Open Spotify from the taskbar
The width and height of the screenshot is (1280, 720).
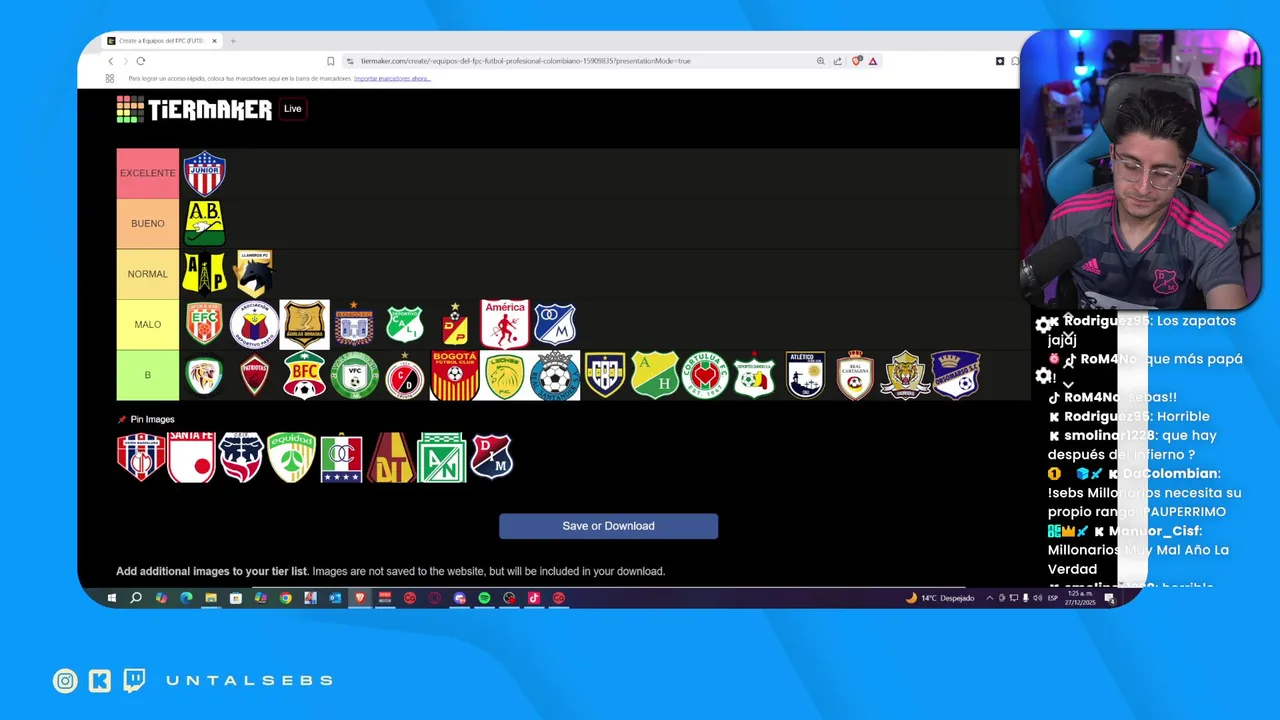(x=484, y=598)
